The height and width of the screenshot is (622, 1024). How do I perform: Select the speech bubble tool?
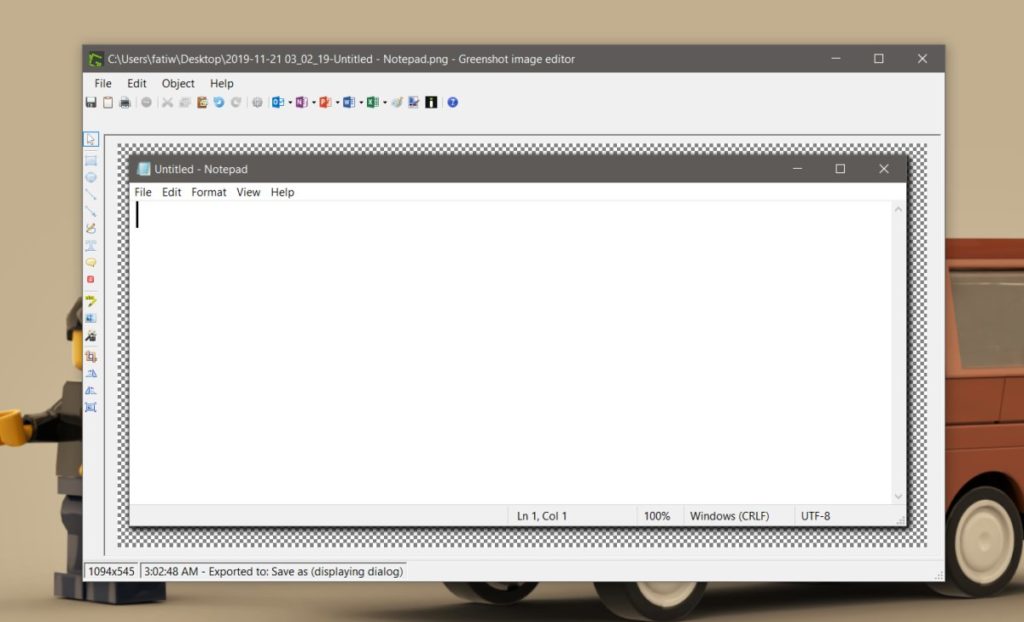click(x=91, y=262)
